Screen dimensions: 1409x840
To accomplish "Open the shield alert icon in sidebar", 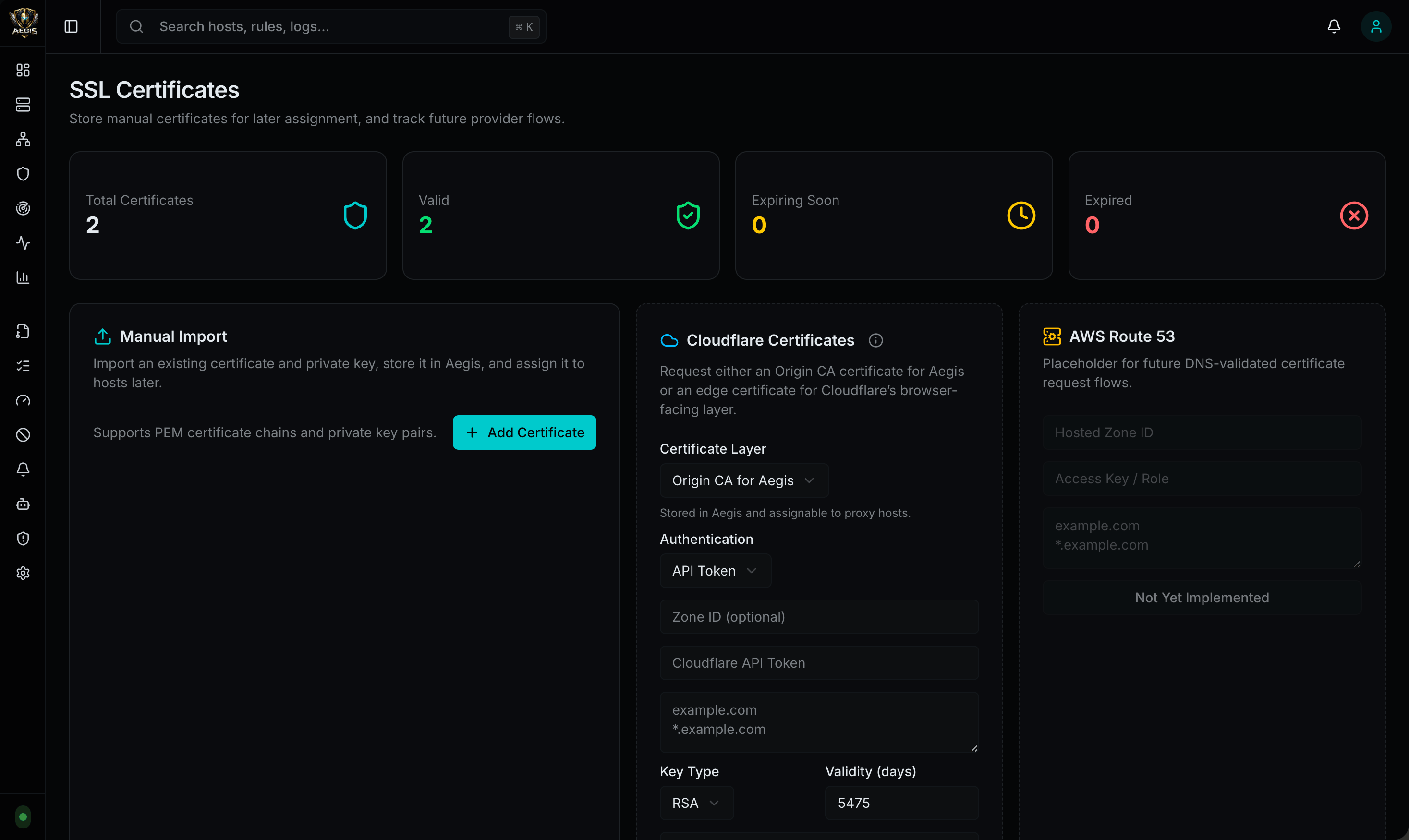I will [x=23, y=538].
